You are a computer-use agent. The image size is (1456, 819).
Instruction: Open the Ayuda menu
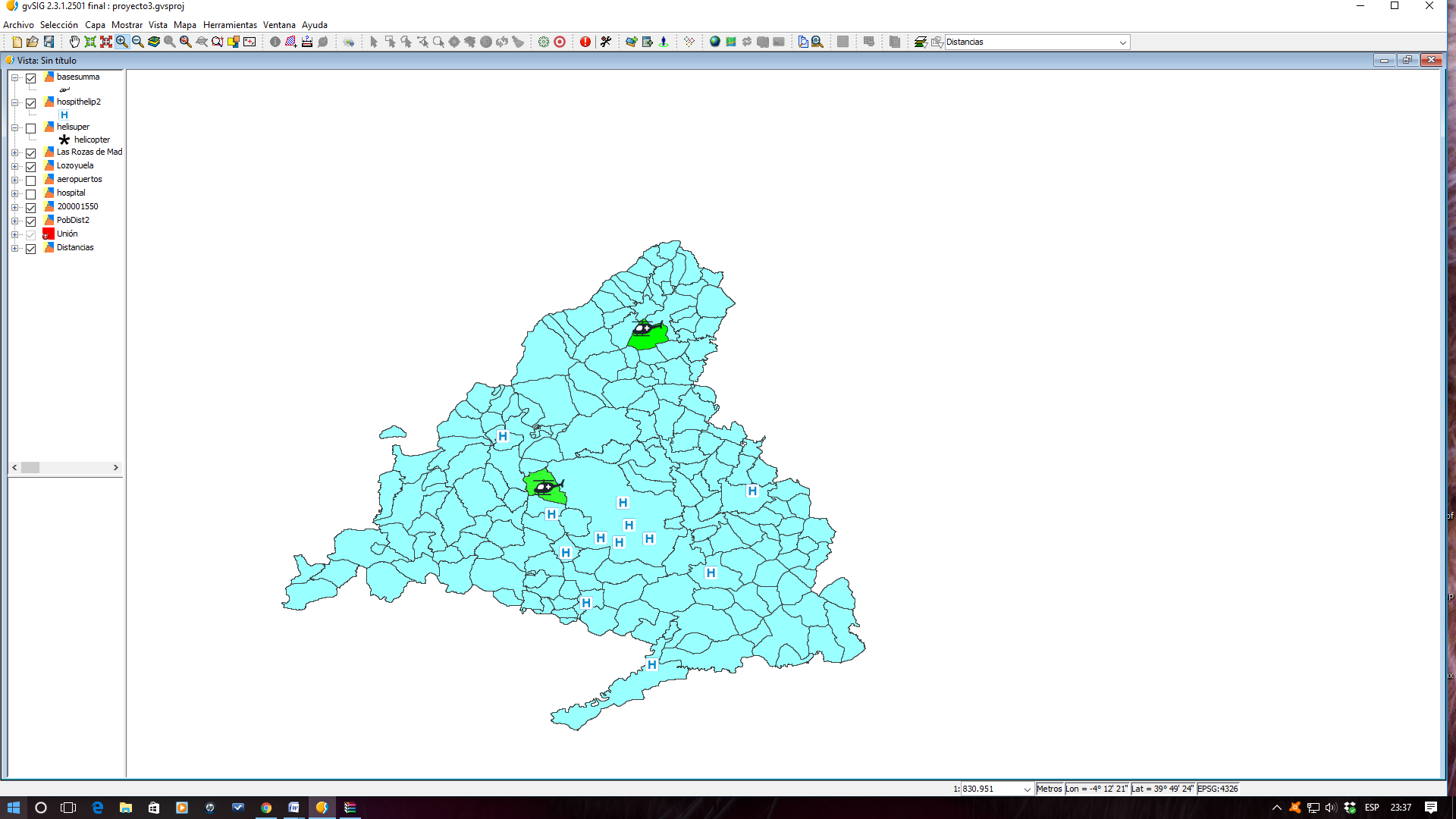coord(315,25)
